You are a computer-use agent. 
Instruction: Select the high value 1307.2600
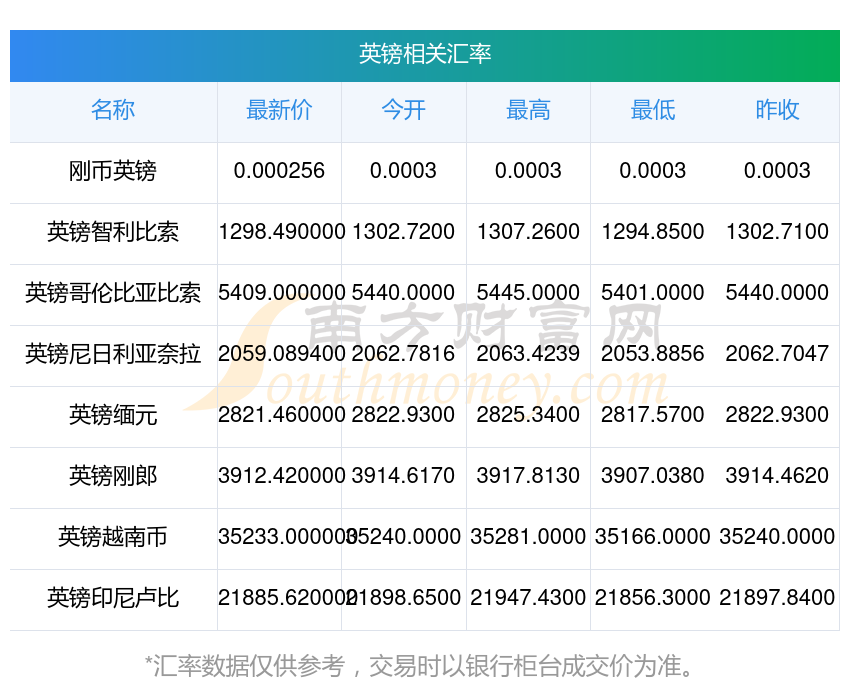pyautogui.click(x=529, y=232)
